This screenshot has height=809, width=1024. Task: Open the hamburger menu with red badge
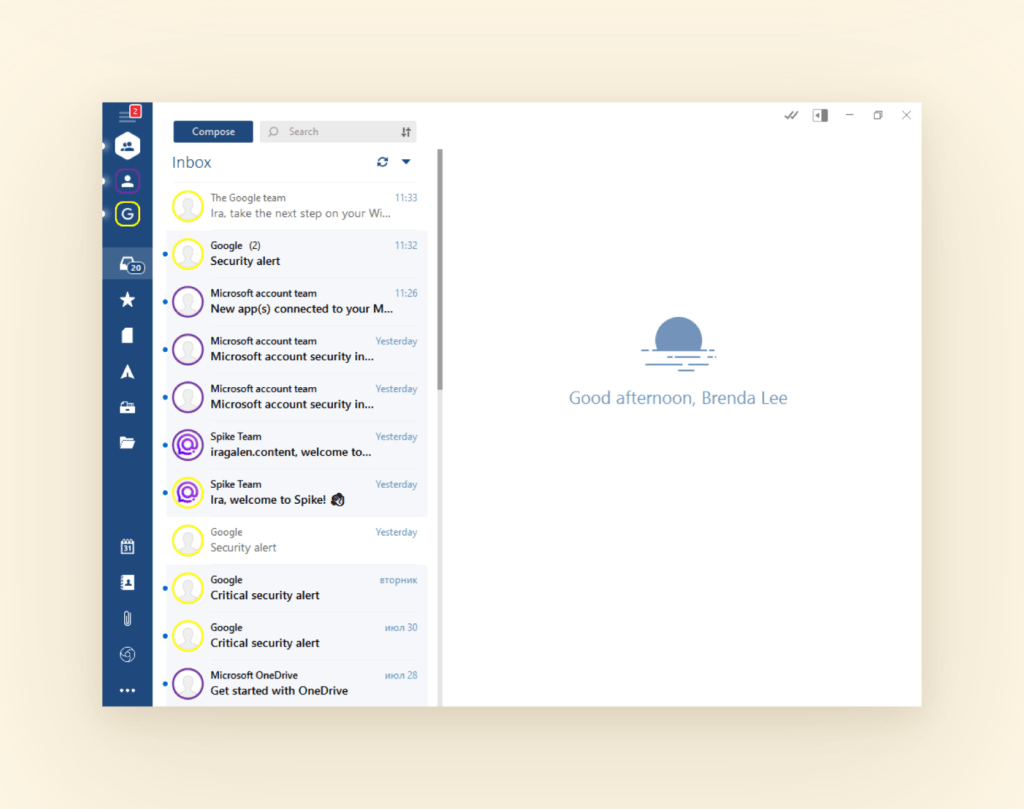click(x=127, y=113)
